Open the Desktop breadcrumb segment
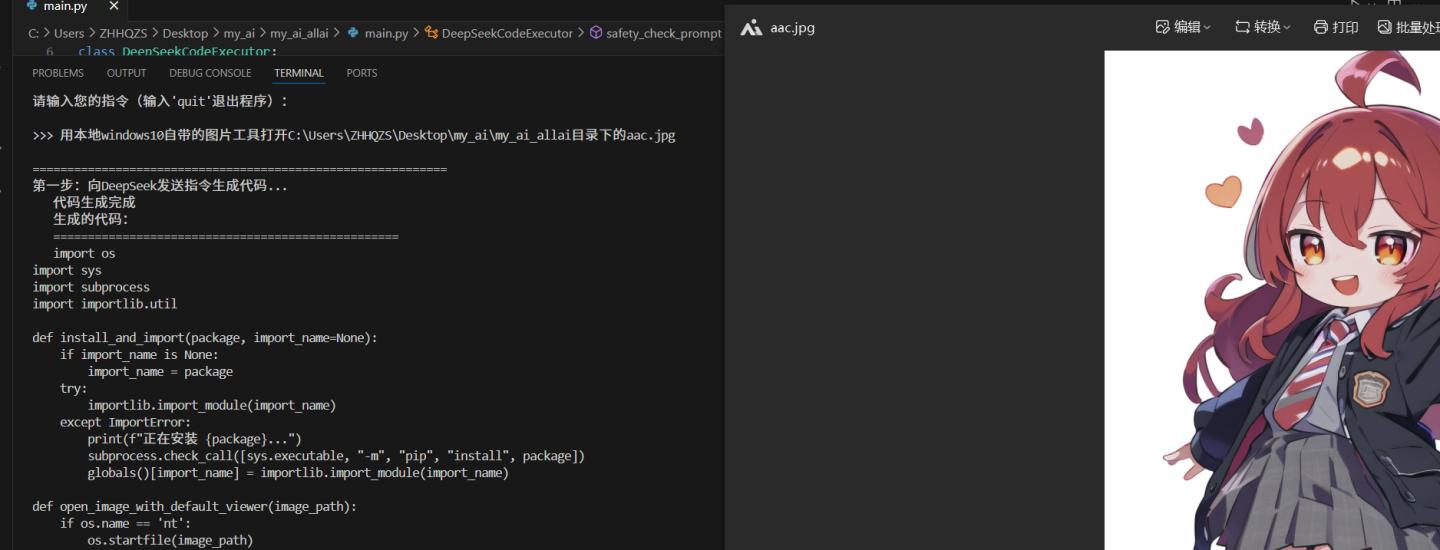This screenshot has height=550, width=1440. [x=186, y=33]
